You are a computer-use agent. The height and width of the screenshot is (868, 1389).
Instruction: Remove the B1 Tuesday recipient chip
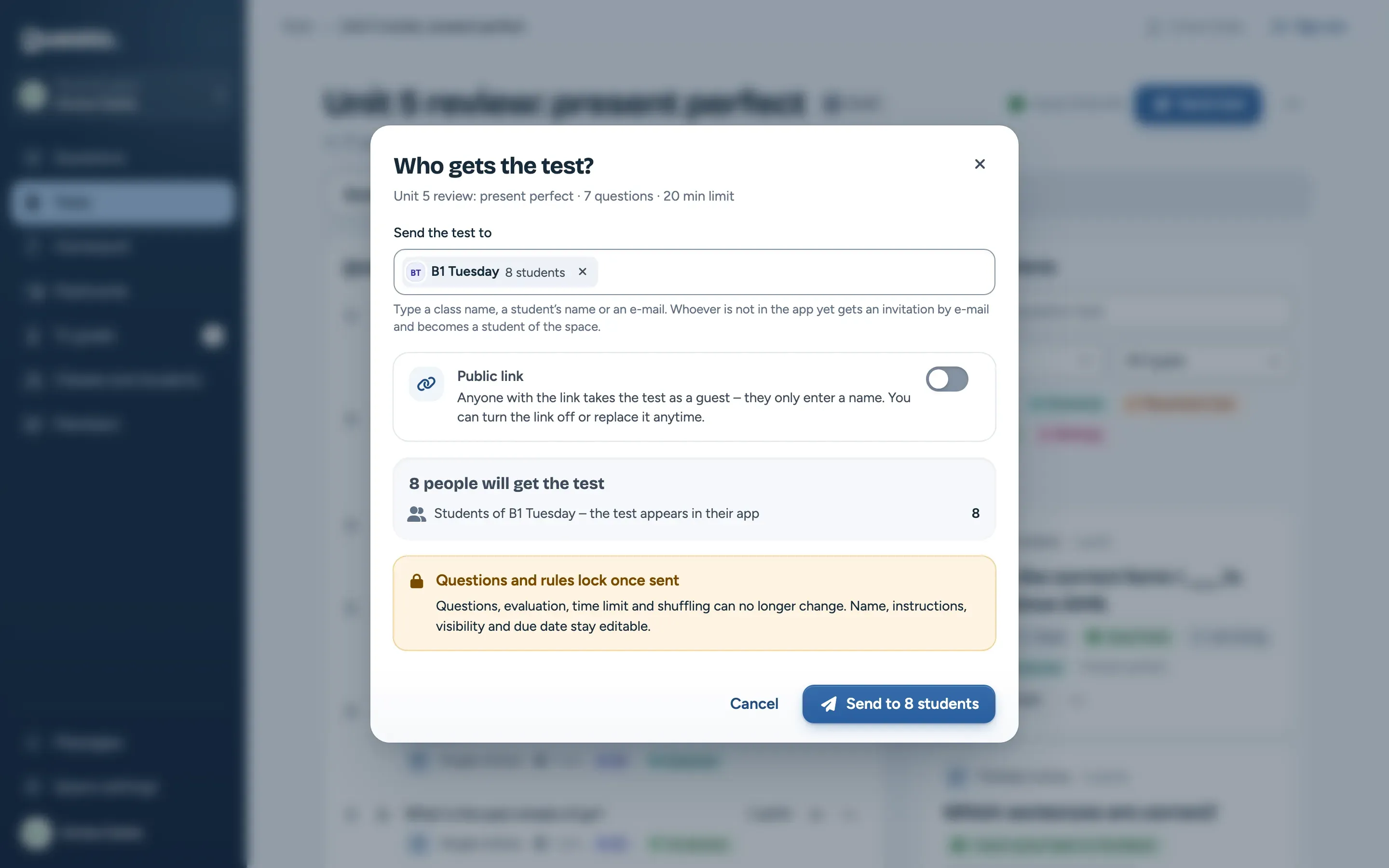click(x=583, y=271)
